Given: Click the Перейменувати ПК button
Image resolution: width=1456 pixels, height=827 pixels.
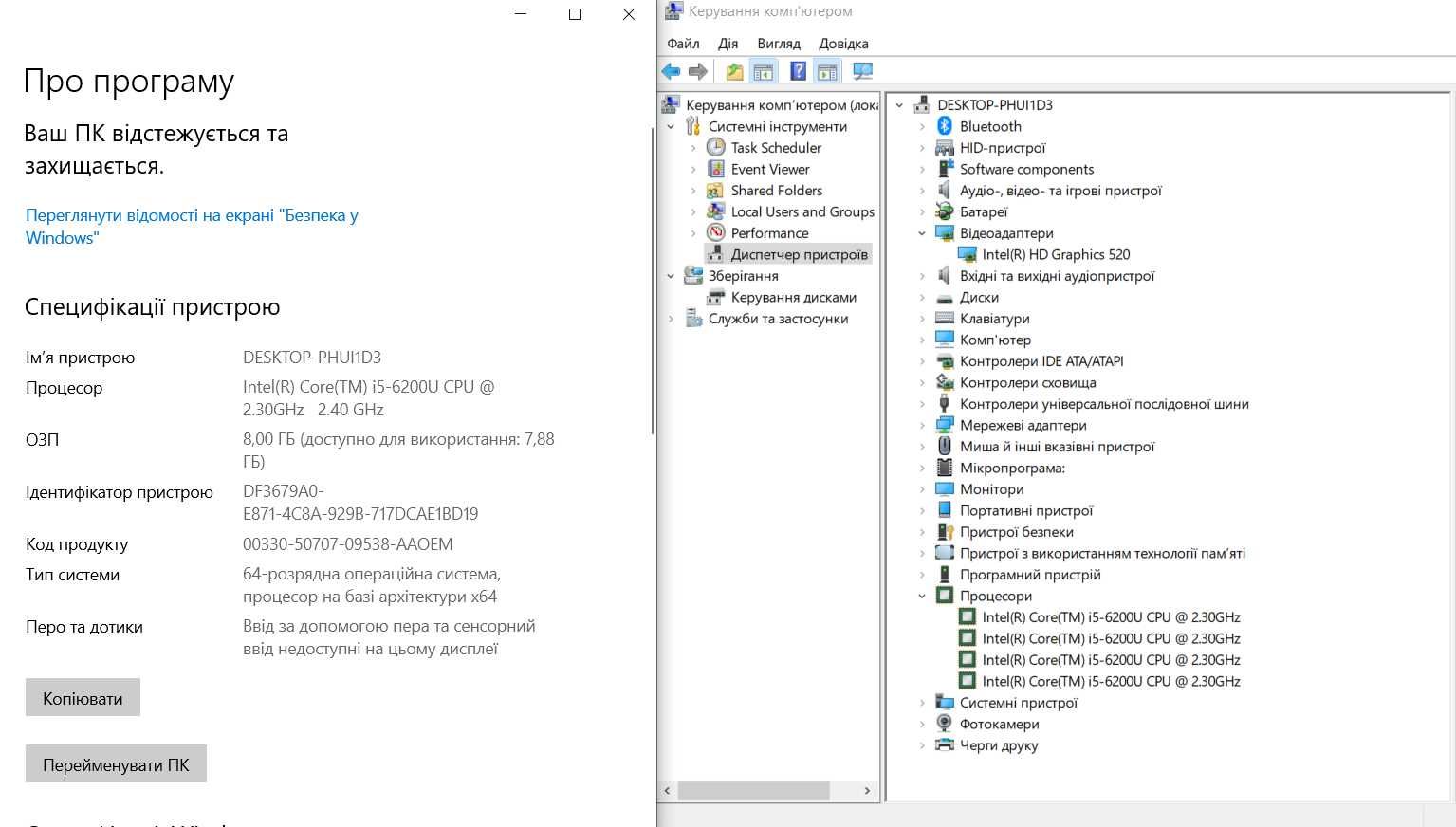Looking at the screenshot, I should click(x=116, y=764).
